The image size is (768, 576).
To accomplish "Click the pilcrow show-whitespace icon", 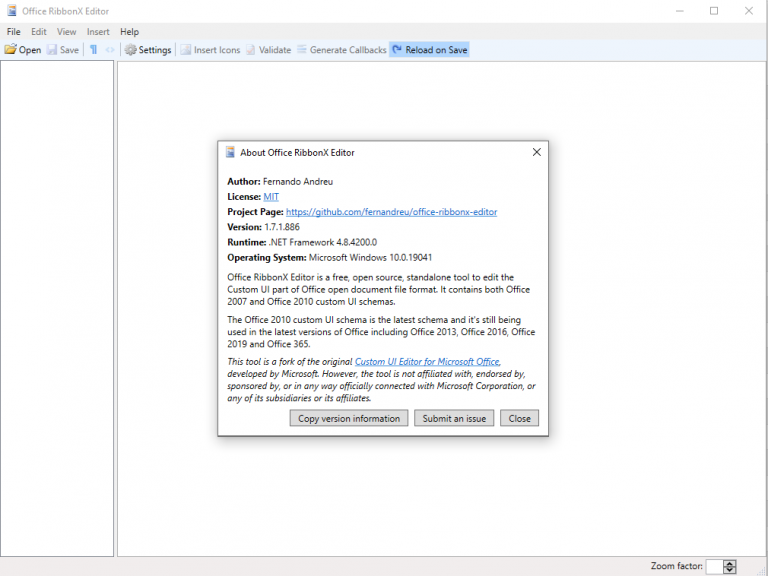I will 93,50.
